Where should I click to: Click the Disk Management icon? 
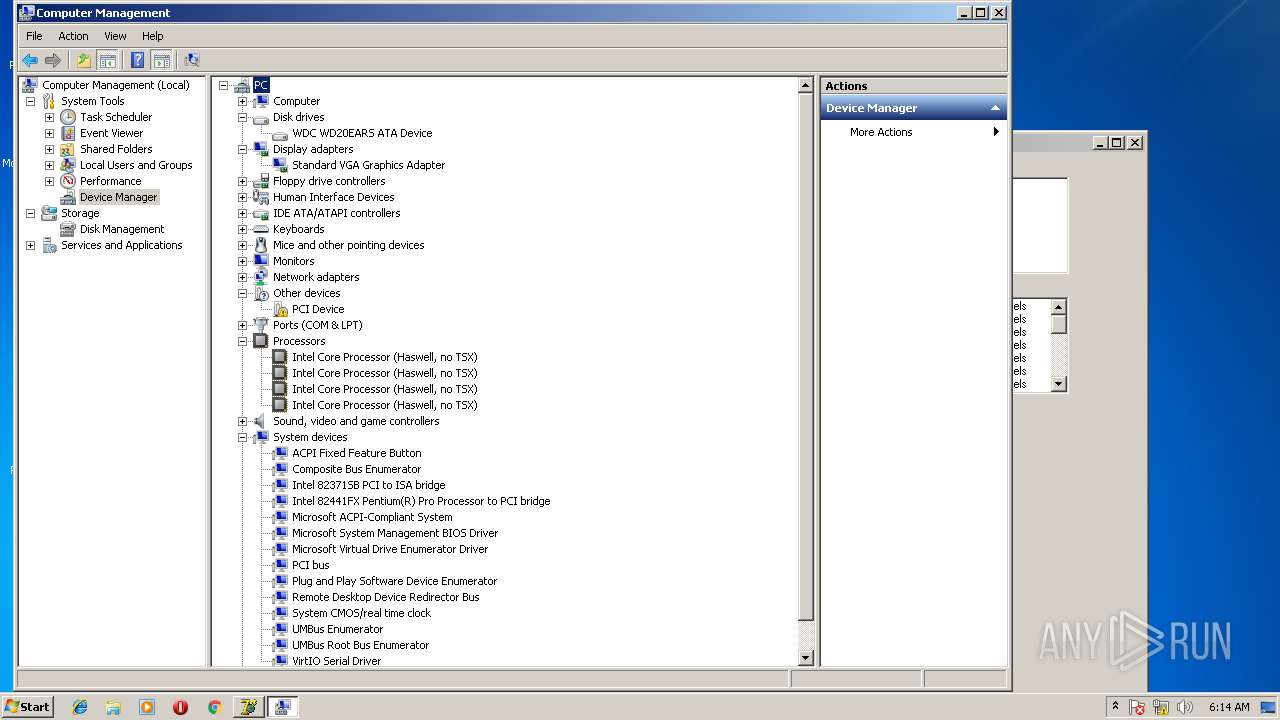tap(68, 229)
